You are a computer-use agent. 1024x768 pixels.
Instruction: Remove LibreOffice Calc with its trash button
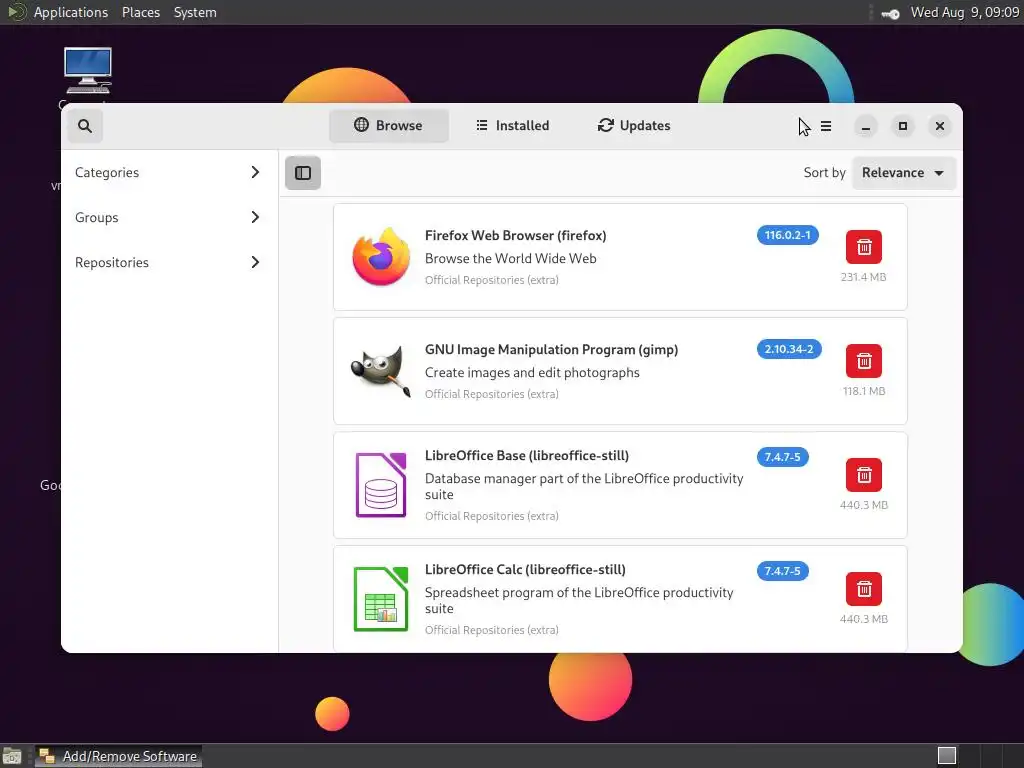point(864,589)
